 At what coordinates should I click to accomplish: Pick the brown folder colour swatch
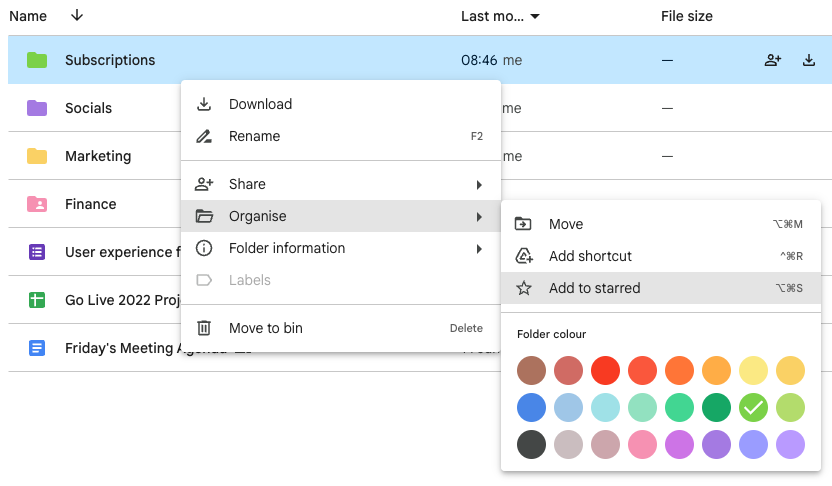[531, 370]
